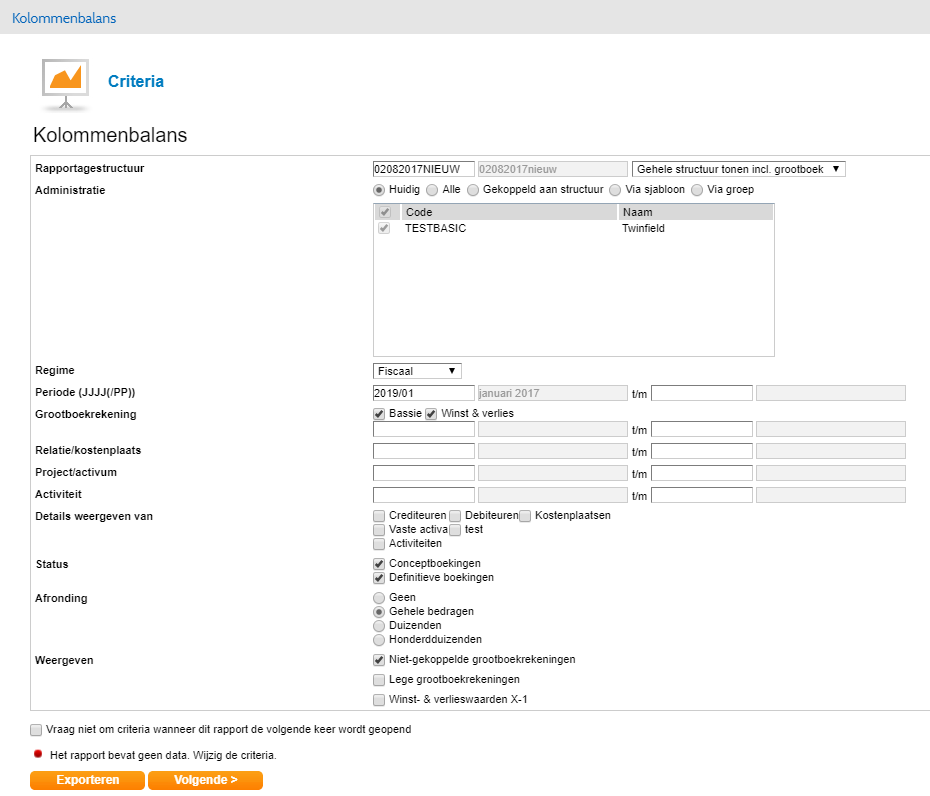Open the Kolommenbalans tab
Screen dimensions: 930x796
tap(64, 18)
